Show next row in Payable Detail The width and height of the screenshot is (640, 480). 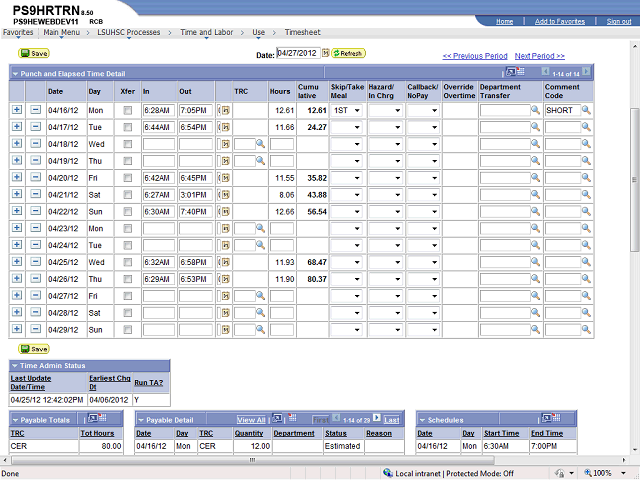376,420
